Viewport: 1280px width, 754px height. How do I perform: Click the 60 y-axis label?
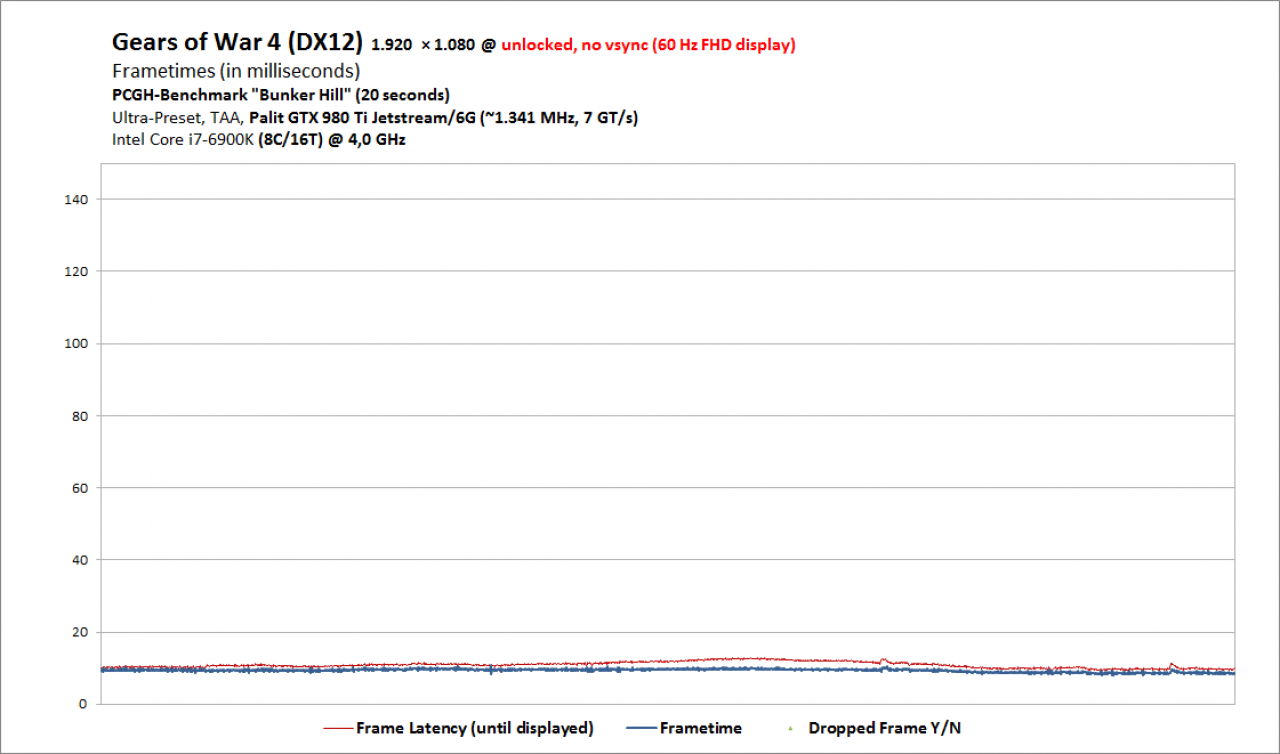[x=81, y=488]
